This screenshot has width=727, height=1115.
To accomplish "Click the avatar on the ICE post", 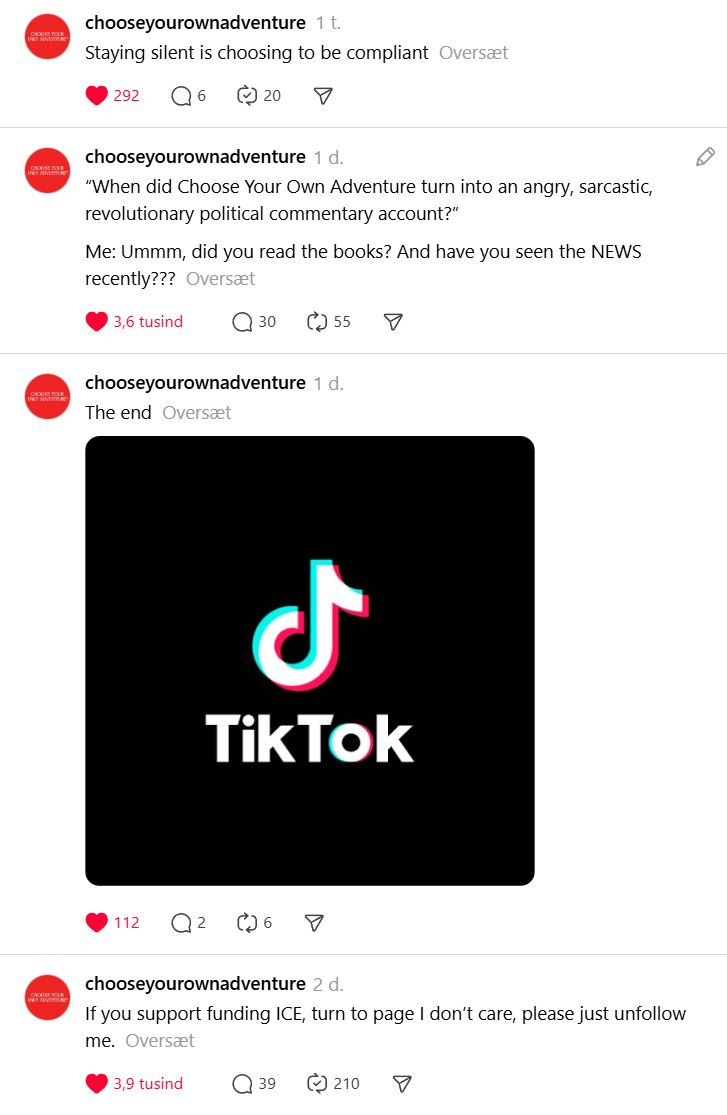I will click(x=47, y=997).
